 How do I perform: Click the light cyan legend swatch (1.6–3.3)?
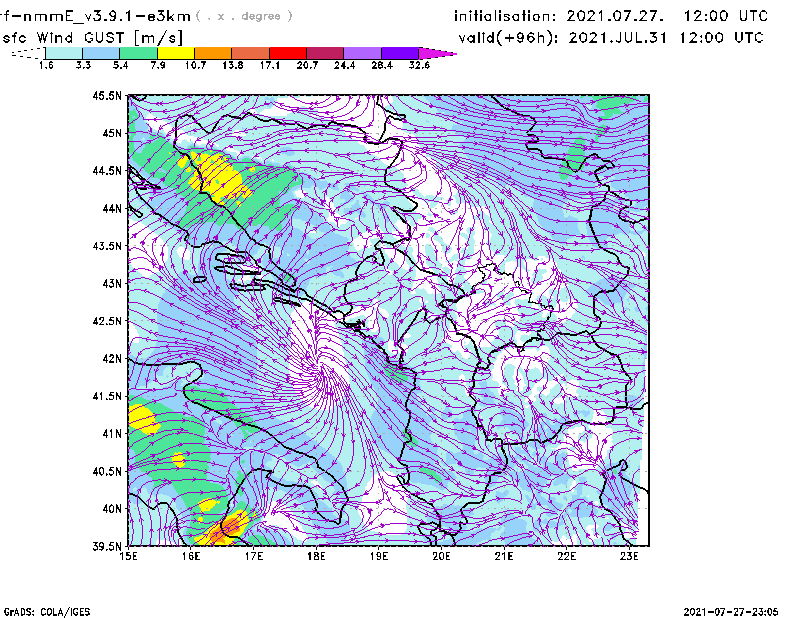(64, 53)
